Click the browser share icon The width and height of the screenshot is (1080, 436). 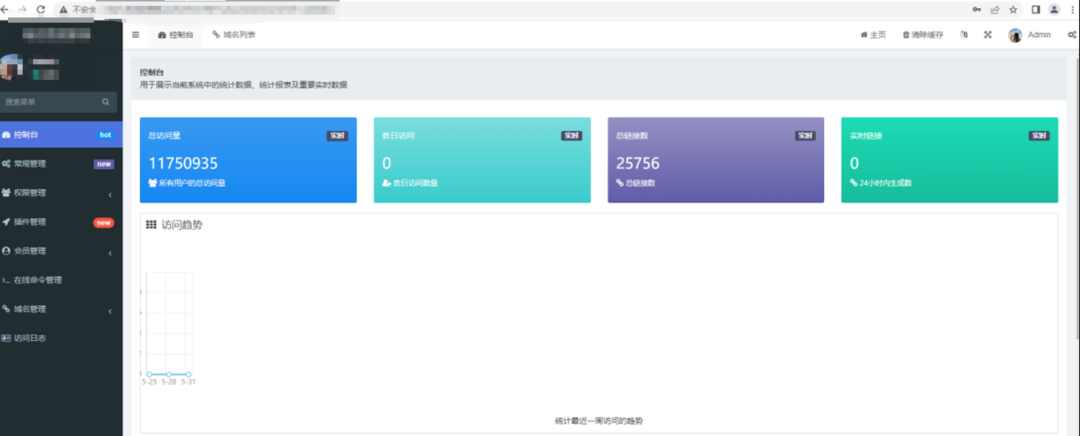tap(995, 9)
